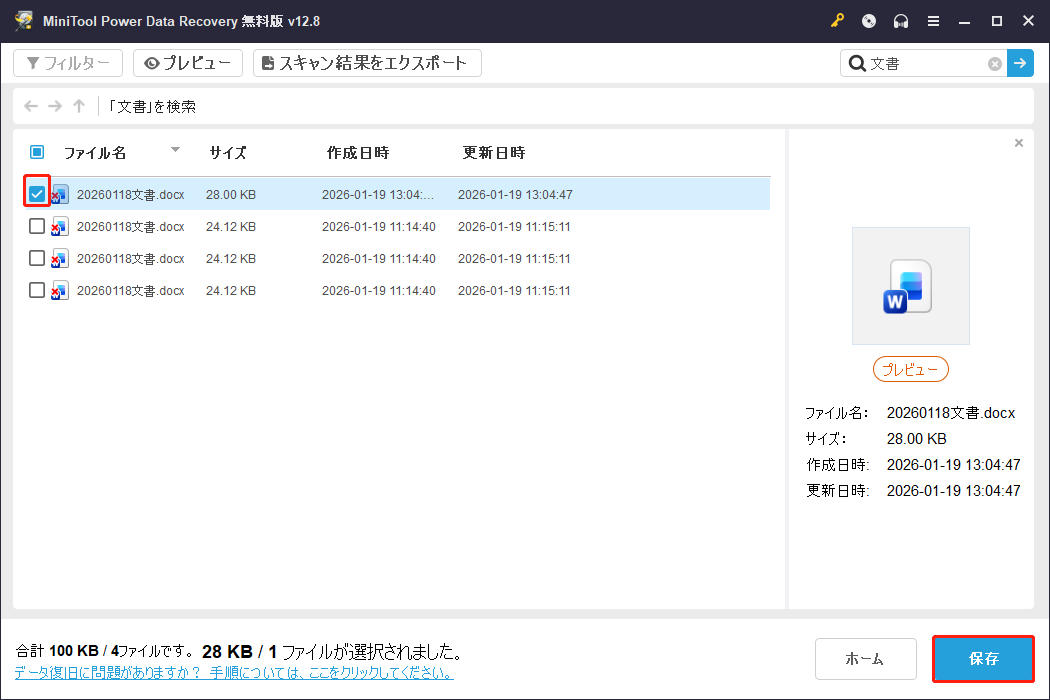
Task: Open the headset customer support icon
Action: click(x=901, y=20)
